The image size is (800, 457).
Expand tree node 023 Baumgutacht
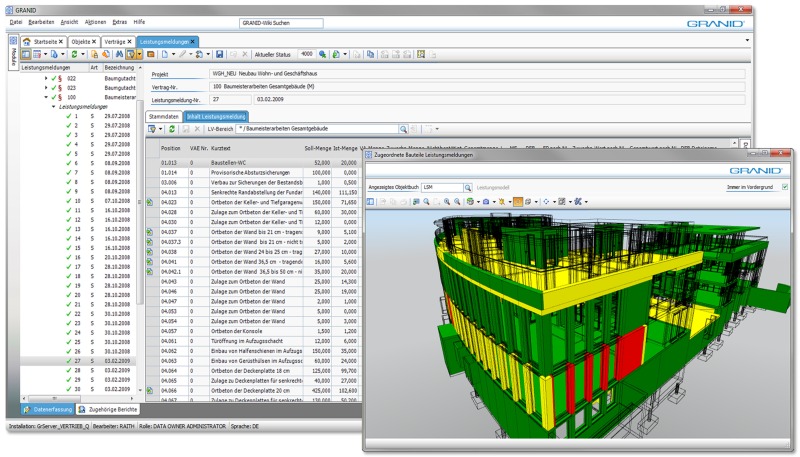[x=46, y=88]
